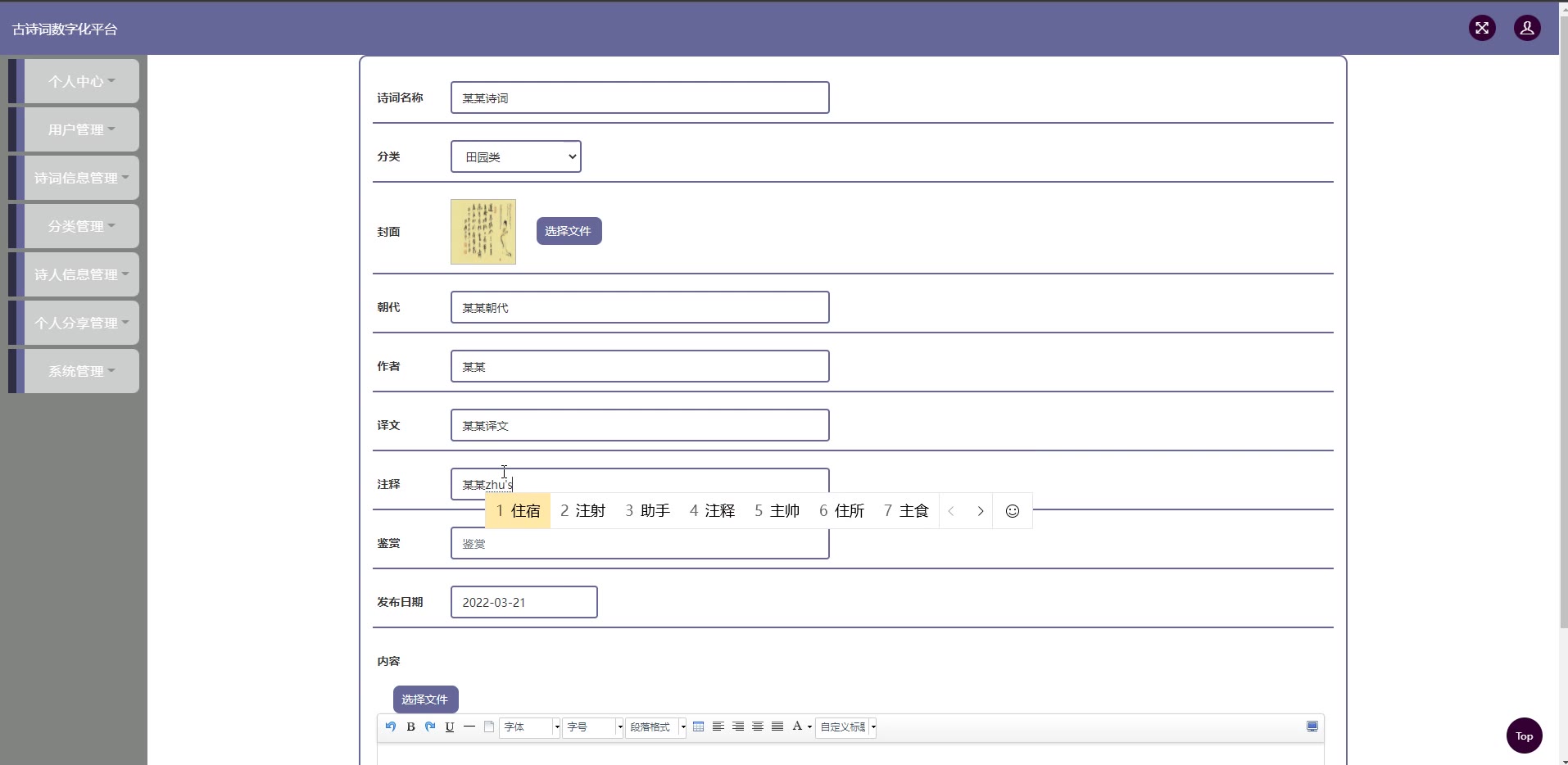Click the 译文 input field

click(x=640, y=425)
